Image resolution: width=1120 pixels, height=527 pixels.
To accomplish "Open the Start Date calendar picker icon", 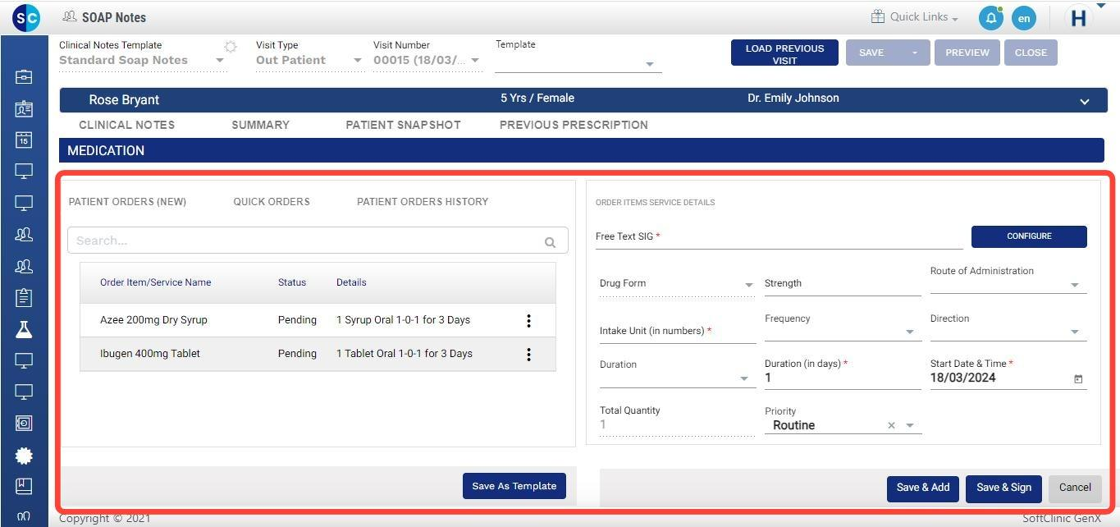I will pos(1078,379).
